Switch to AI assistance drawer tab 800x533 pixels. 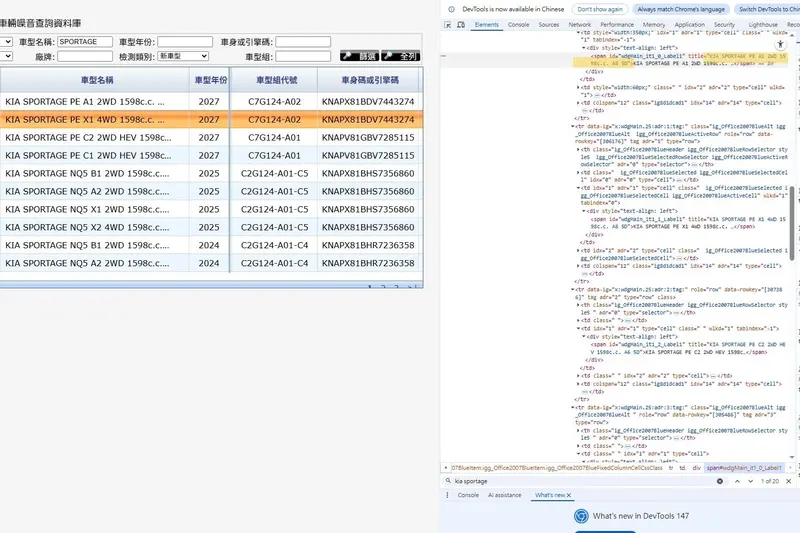(504, 495)
